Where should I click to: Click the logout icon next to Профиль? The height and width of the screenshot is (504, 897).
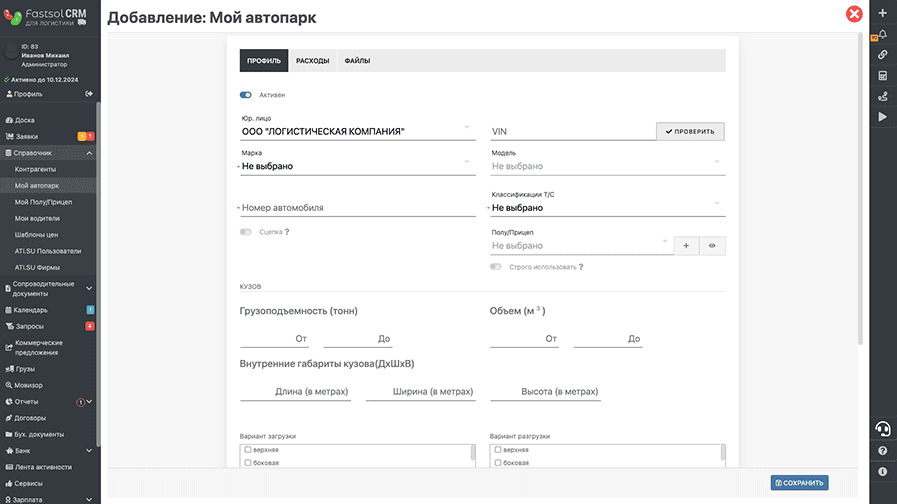click(89, 94)
